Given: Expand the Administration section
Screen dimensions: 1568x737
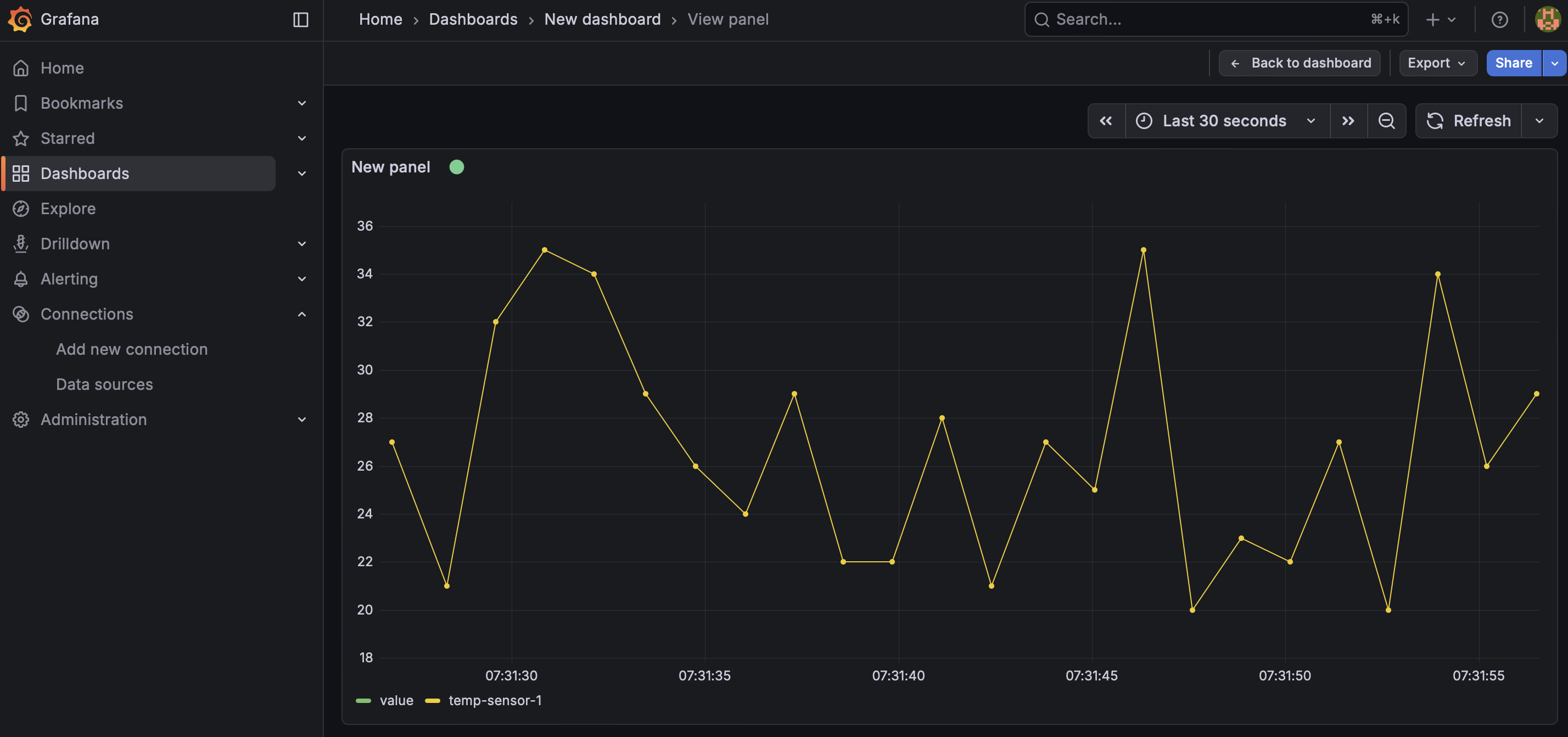Looking at the screenshot, I should pos(301,419).
